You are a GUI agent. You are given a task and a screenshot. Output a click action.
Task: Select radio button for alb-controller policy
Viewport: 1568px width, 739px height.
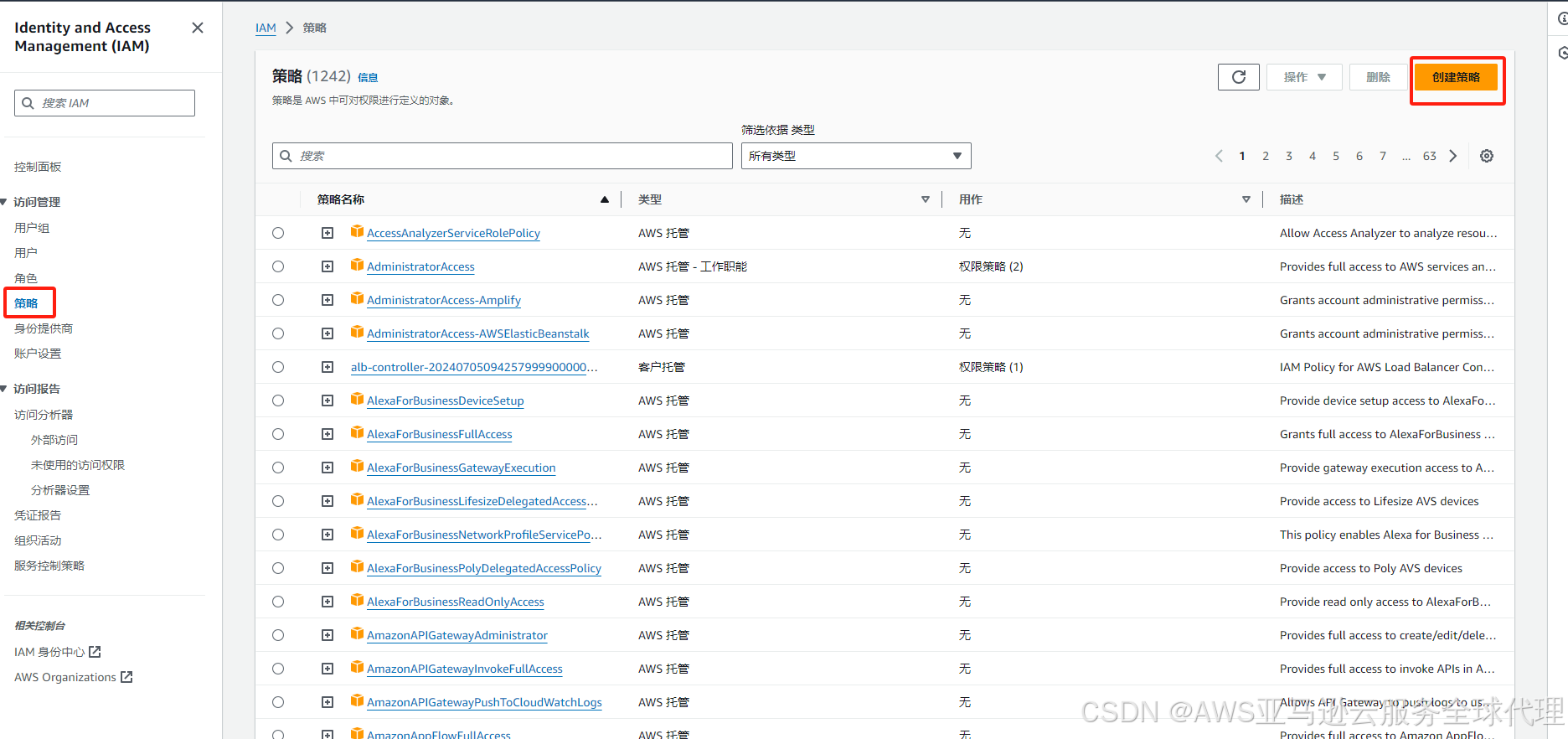point(278,367)
